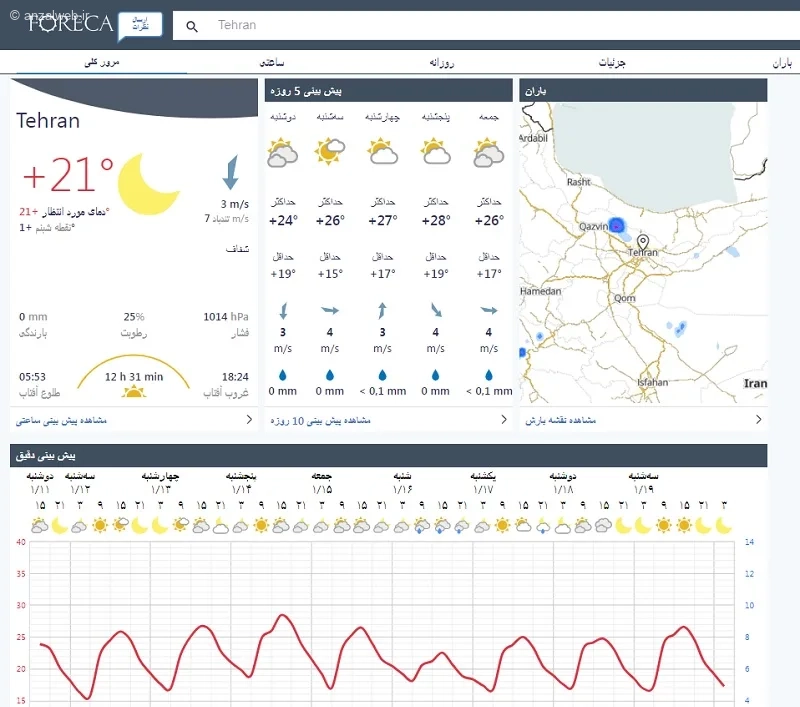Screen dimensions: 800x707
Task: Click wind arrow in +26° max +15° min column
Action: point(330,310)
